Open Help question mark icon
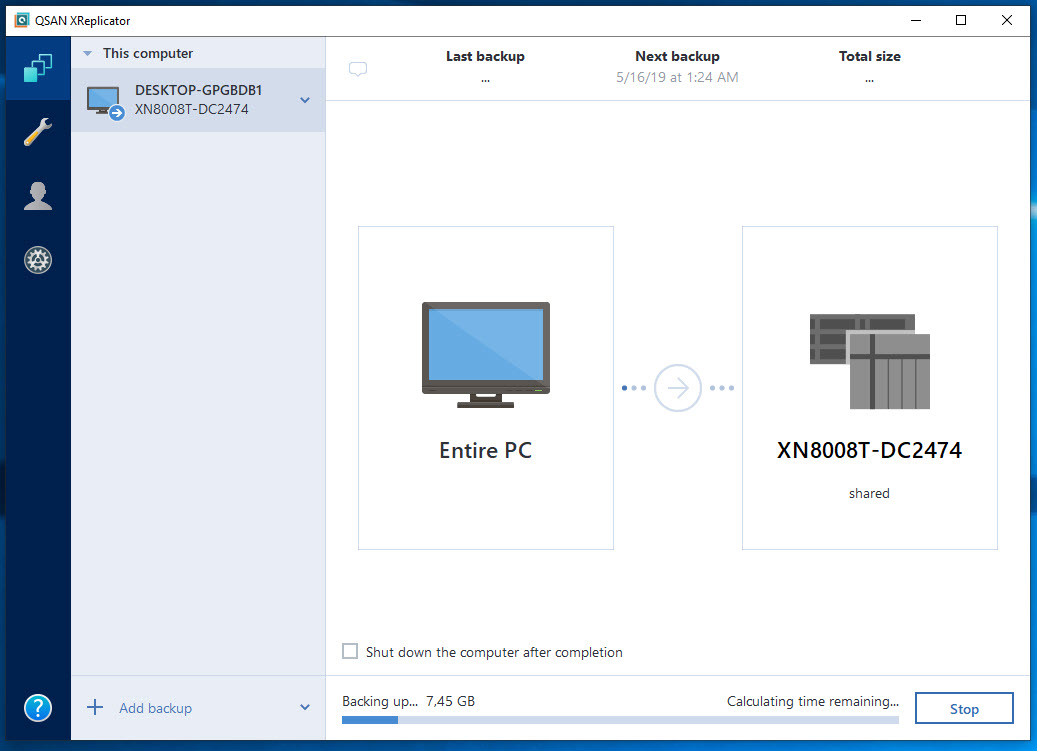Image resolution: width=1037 pixels, height=751 pixels. [38, 708]
